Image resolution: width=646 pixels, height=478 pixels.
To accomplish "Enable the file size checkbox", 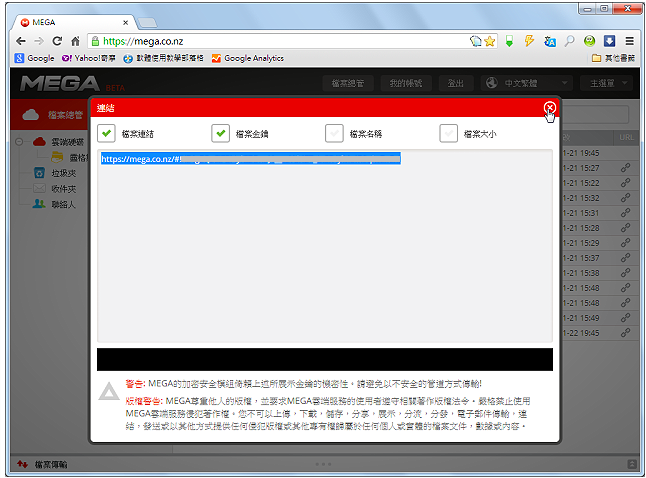I will click(449, 134).
